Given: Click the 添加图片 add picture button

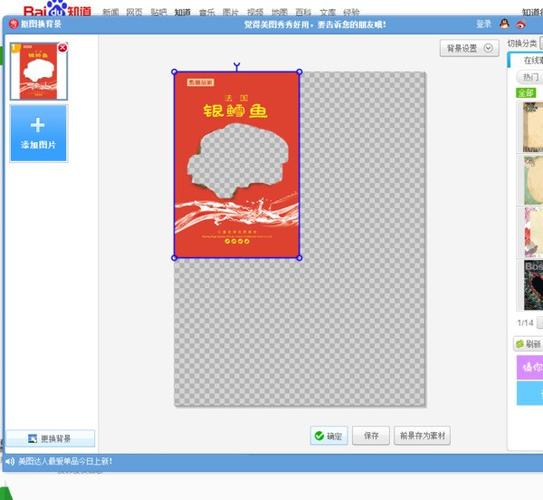Looking at the screenshot, I should (38, 133).
